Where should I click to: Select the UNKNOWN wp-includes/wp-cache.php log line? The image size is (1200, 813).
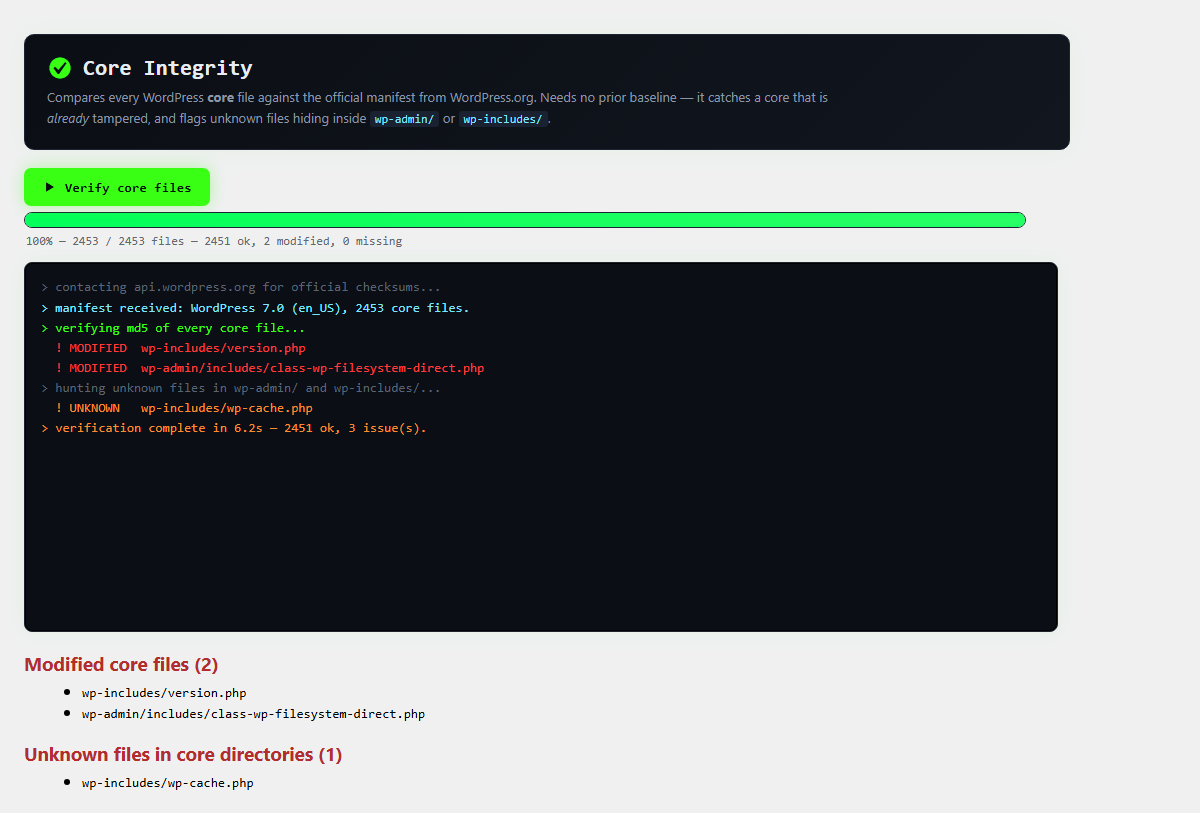pyautogui.click(x=184, y=408)
